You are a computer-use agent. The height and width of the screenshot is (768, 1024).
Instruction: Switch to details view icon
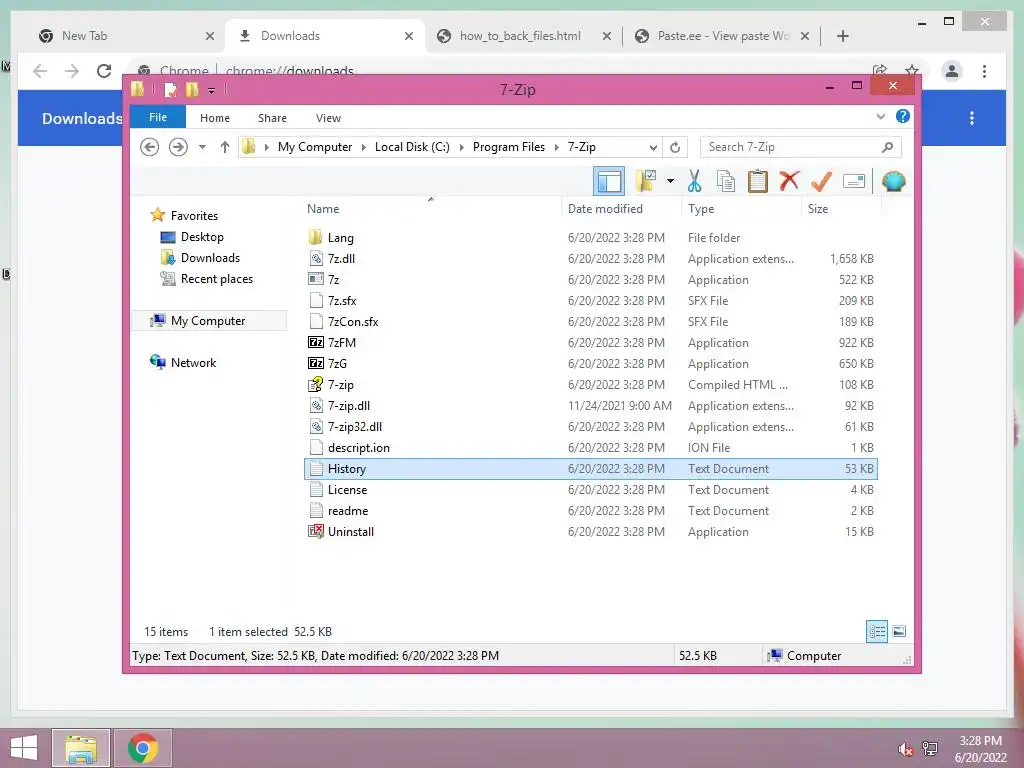tap(876, 631)
